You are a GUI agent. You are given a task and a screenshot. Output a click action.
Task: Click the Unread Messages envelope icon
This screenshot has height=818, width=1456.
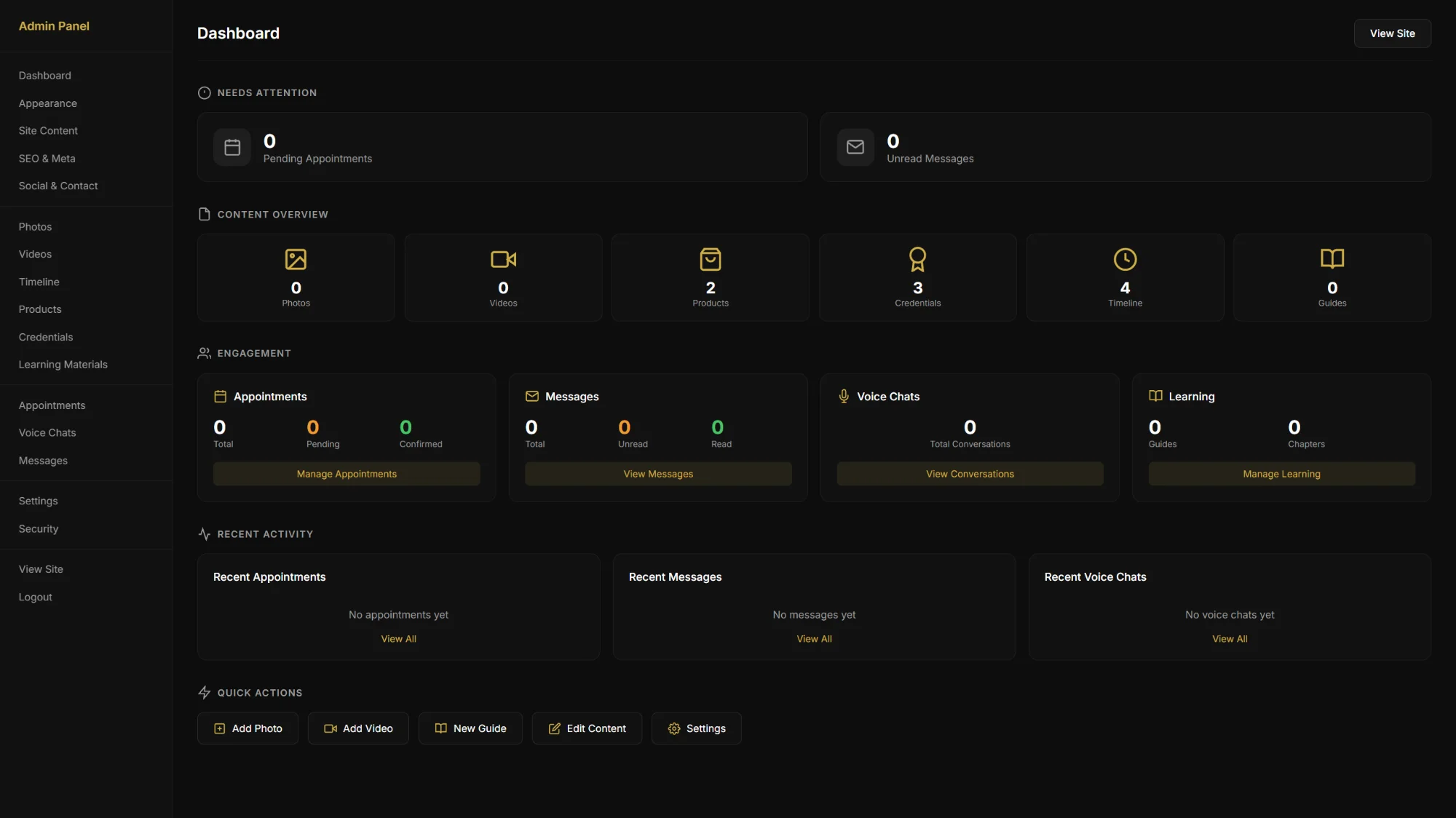tap(855, 147)
